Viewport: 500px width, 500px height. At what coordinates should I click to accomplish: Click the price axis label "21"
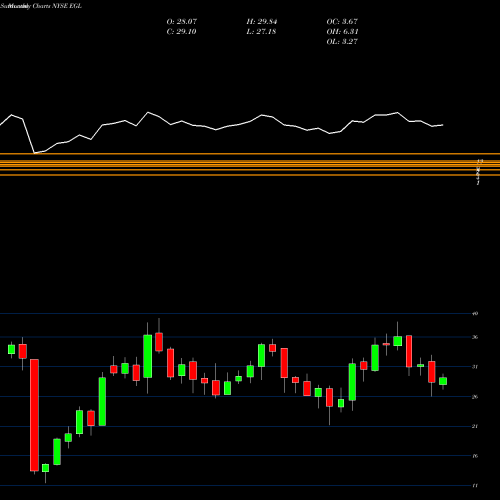[x=475, y=426]
